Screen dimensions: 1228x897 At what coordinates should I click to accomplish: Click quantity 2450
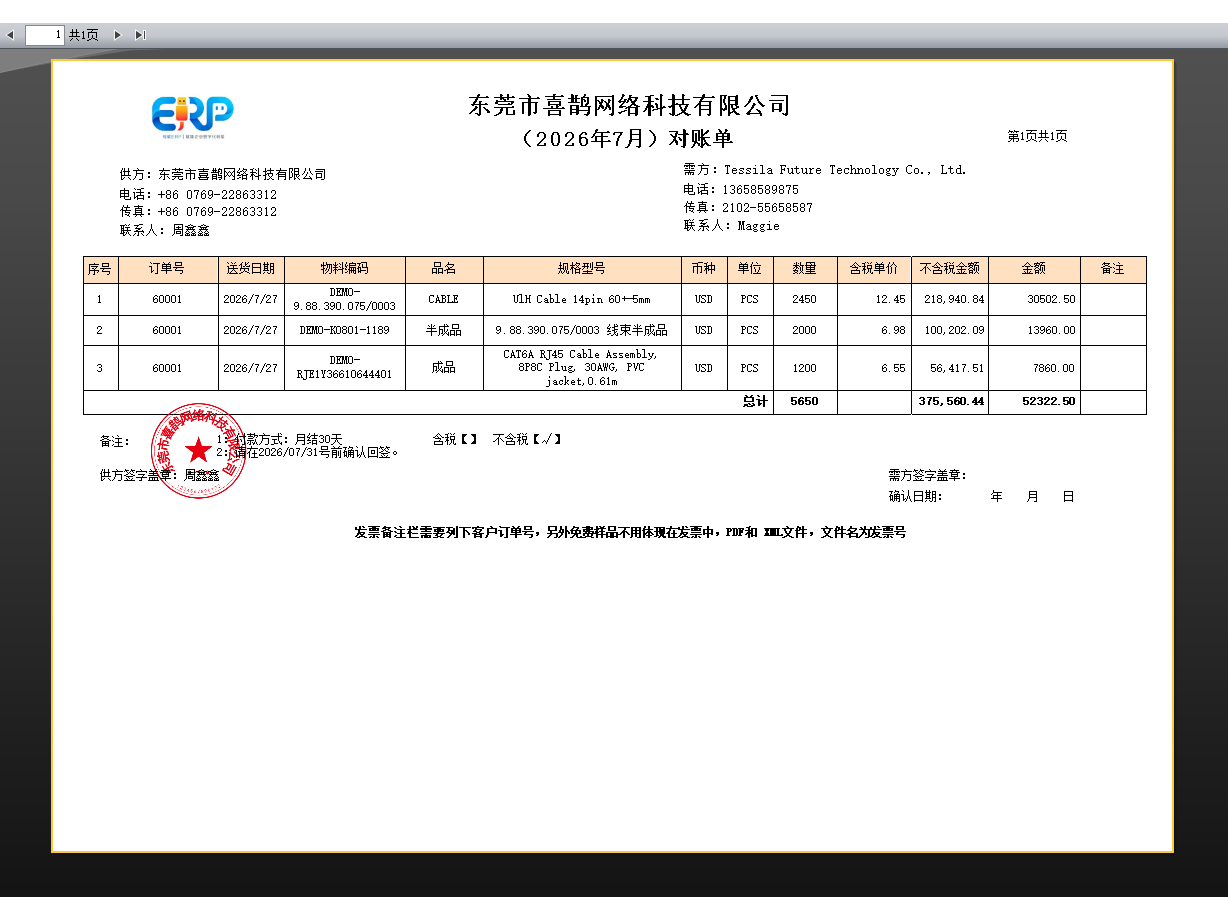point(805,299)
